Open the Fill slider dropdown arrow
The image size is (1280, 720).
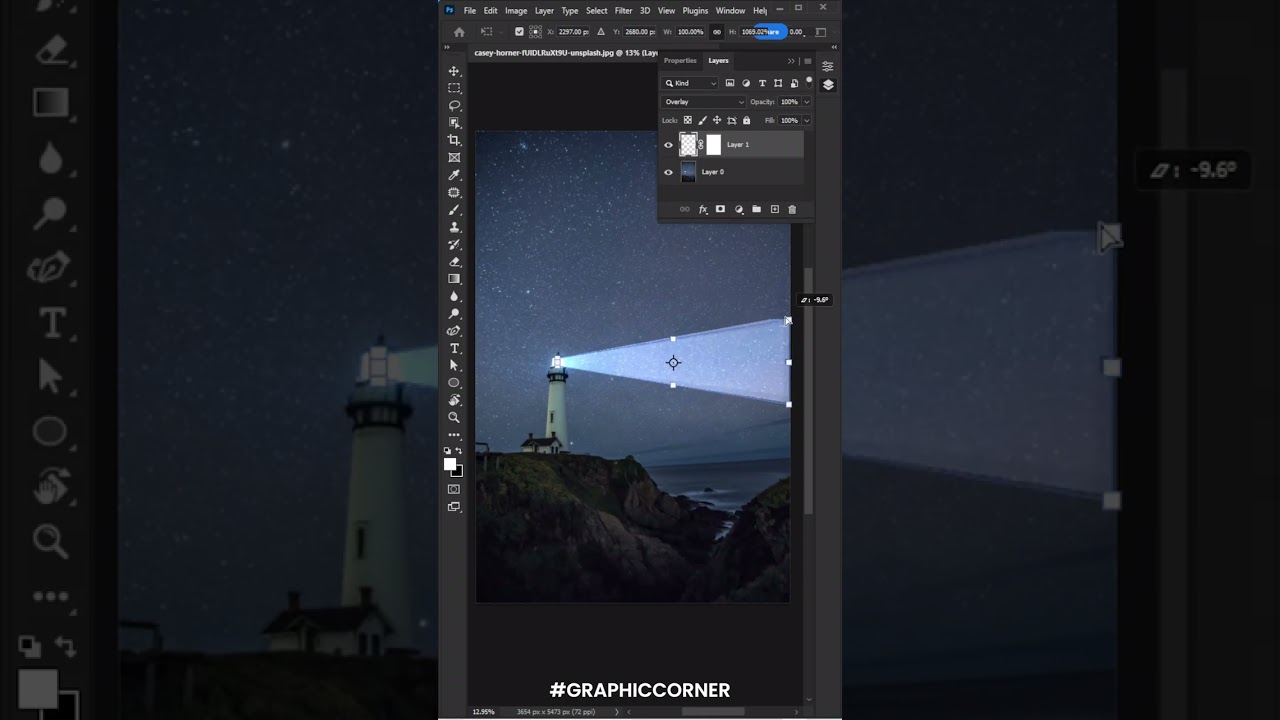(x=806, y=120)
